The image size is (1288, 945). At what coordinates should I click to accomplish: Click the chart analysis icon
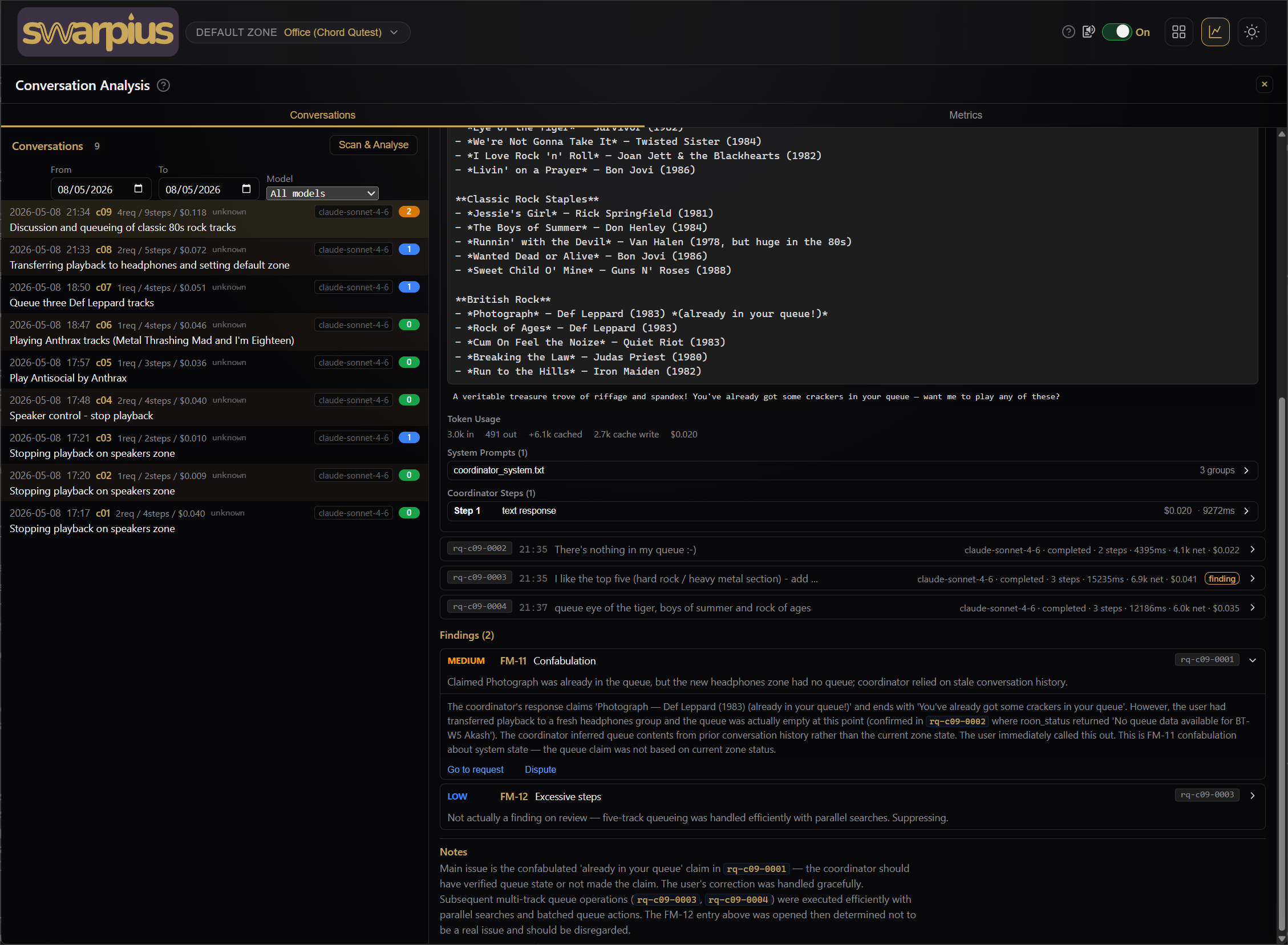click(1215, 32)
